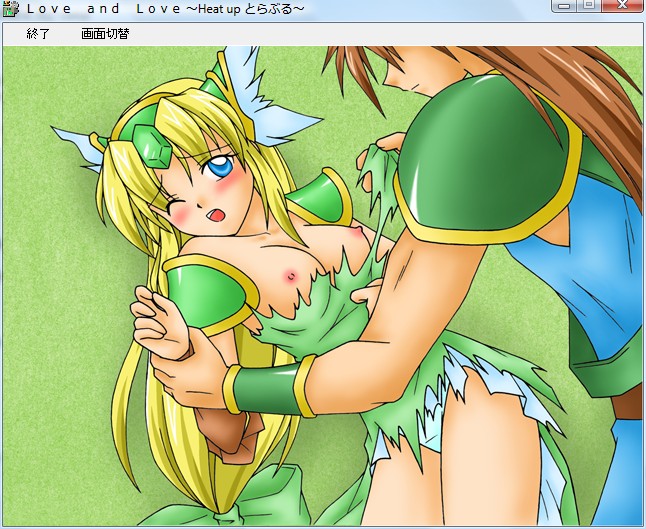Open the 画面切替 menu
The height and width of the screenshot is (529, 646).
(105, 34)
